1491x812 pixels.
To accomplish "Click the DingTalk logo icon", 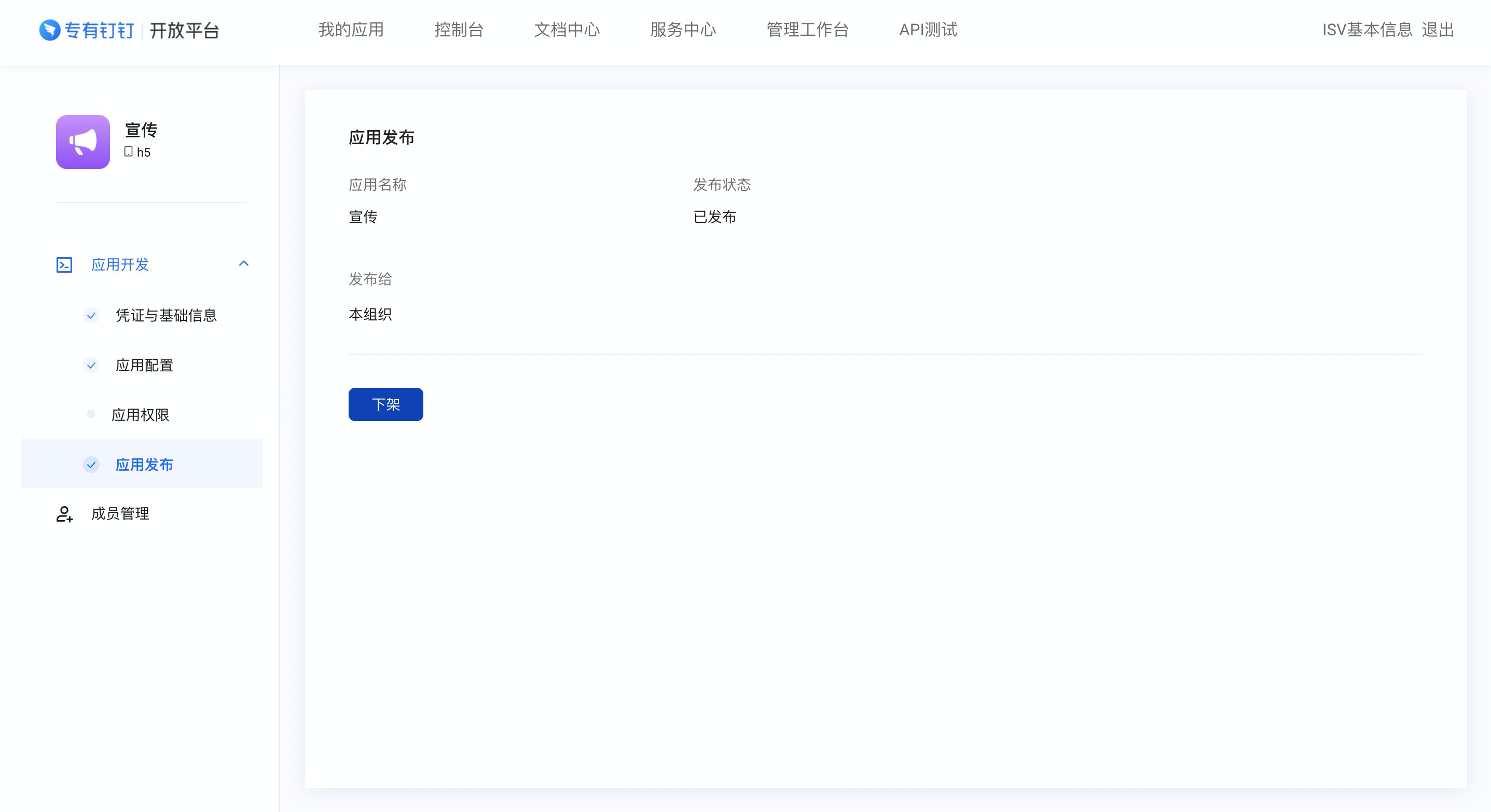I will (x=50, y=30).
